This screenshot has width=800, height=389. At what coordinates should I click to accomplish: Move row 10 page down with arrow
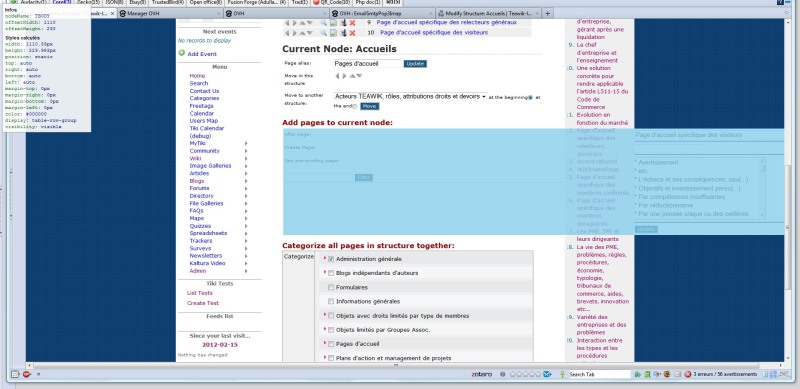tap(310, 33)
